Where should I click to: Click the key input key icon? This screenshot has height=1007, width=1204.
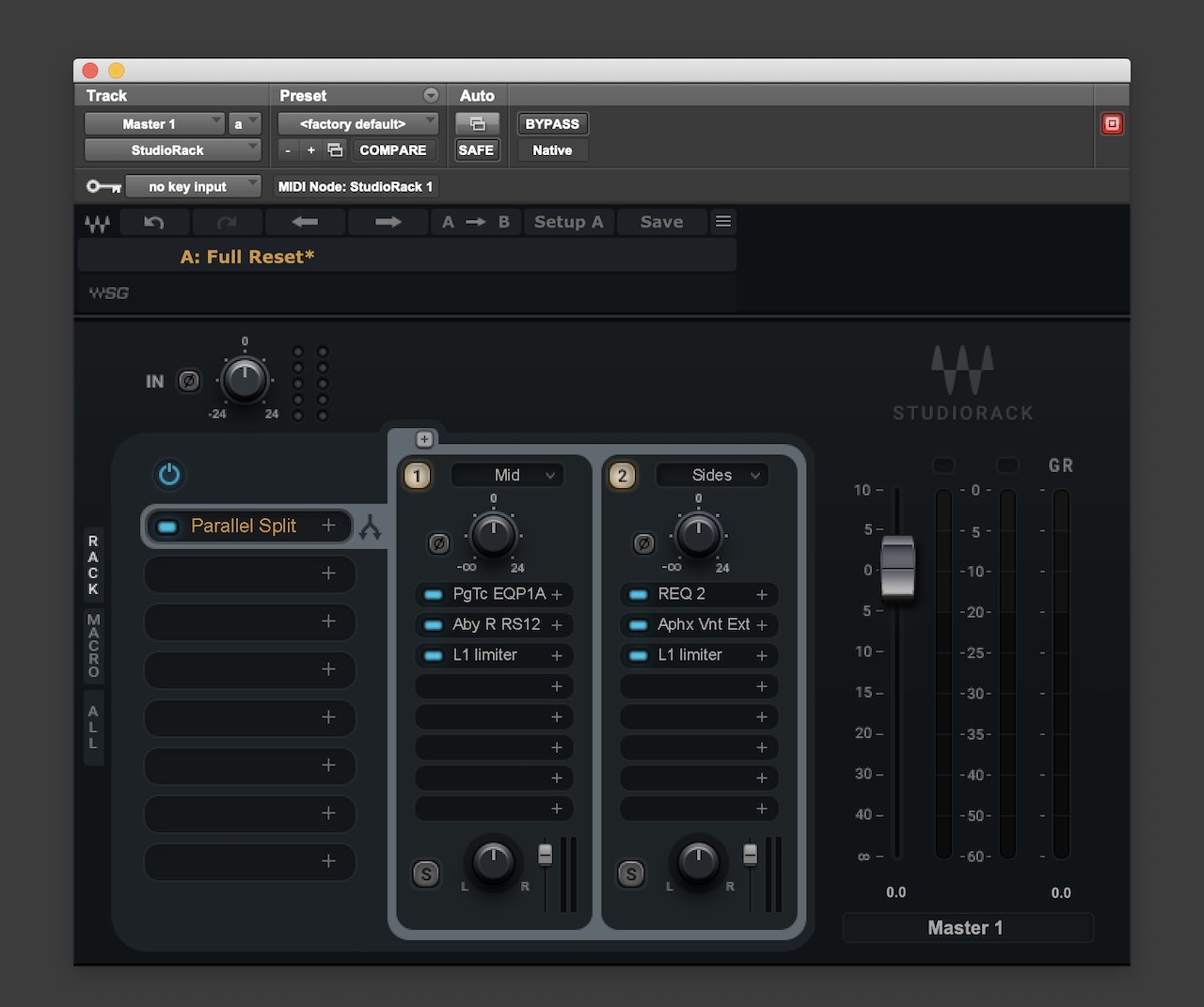point(103,187)
